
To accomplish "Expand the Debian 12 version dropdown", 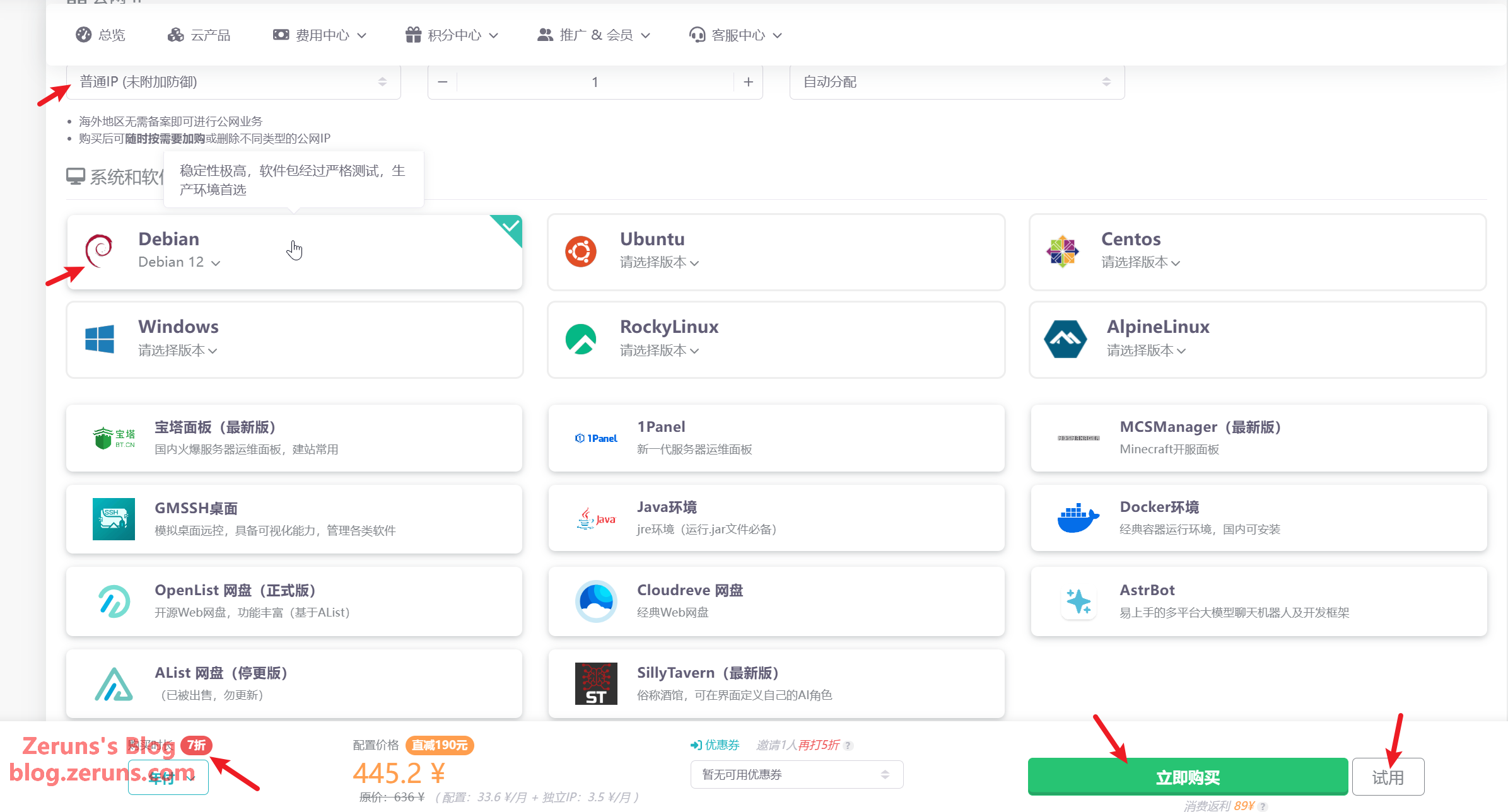I will point(180,262).
